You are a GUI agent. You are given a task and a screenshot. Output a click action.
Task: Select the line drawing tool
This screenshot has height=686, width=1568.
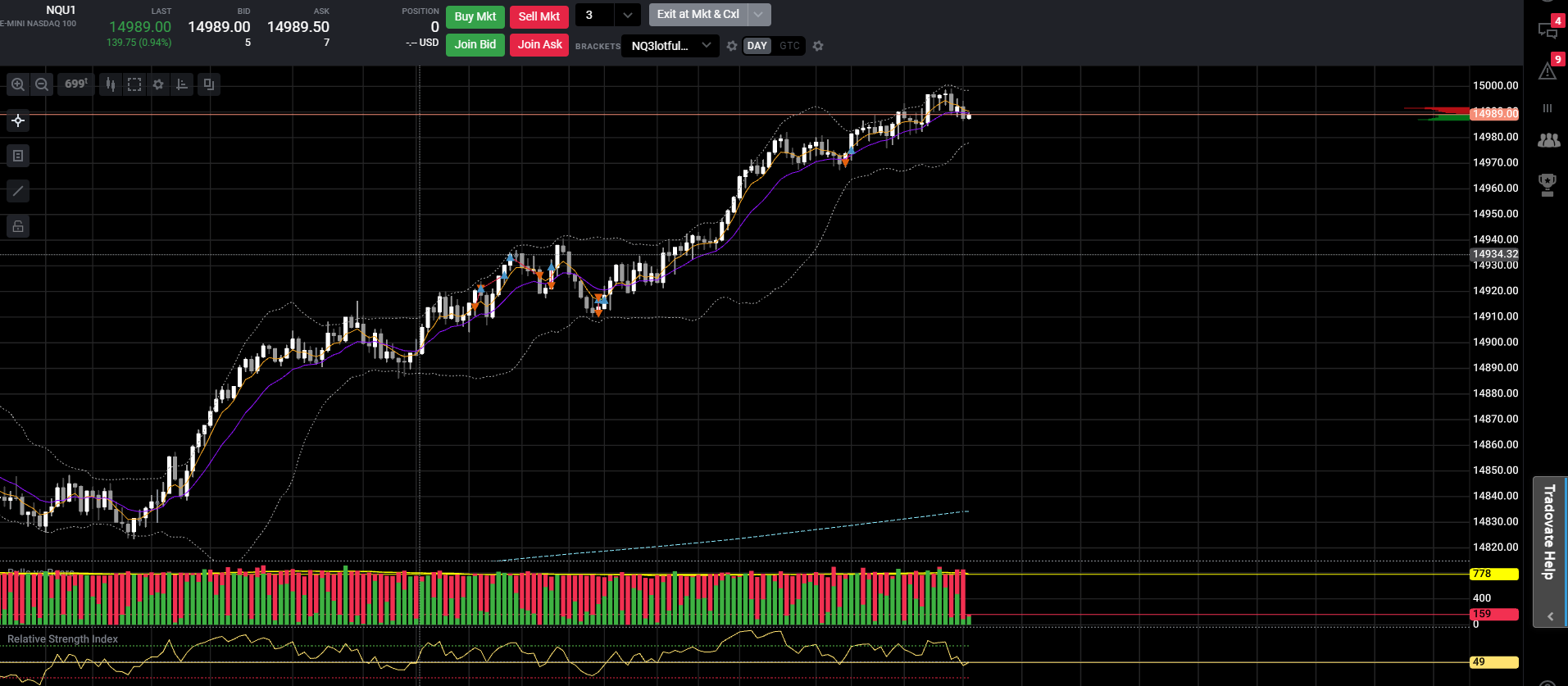click(x=18, y=191)
